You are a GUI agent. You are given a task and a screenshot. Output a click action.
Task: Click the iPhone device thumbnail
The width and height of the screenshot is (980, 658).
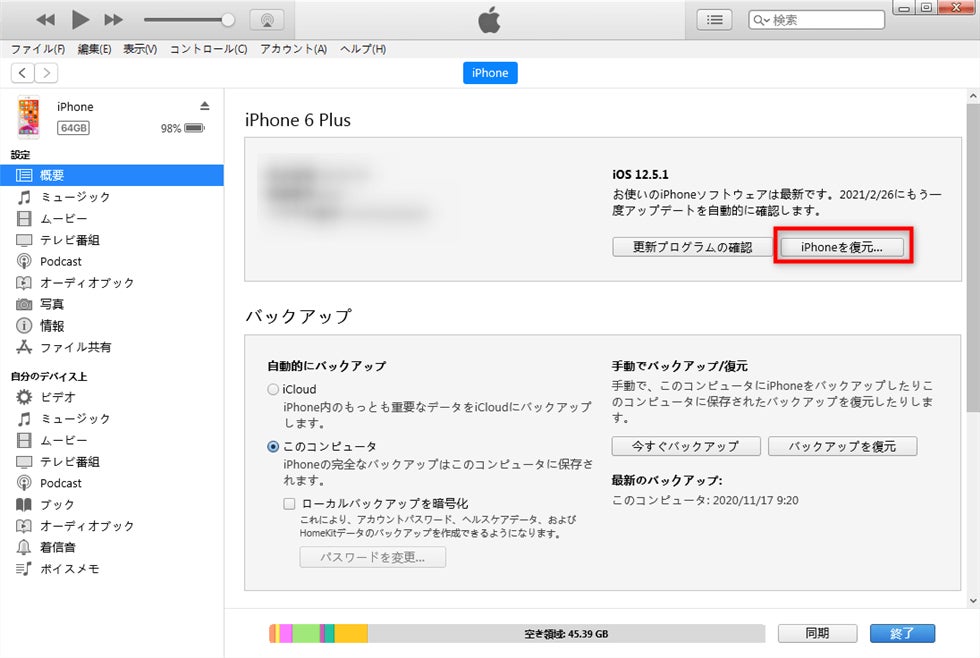tap(28, 116)
